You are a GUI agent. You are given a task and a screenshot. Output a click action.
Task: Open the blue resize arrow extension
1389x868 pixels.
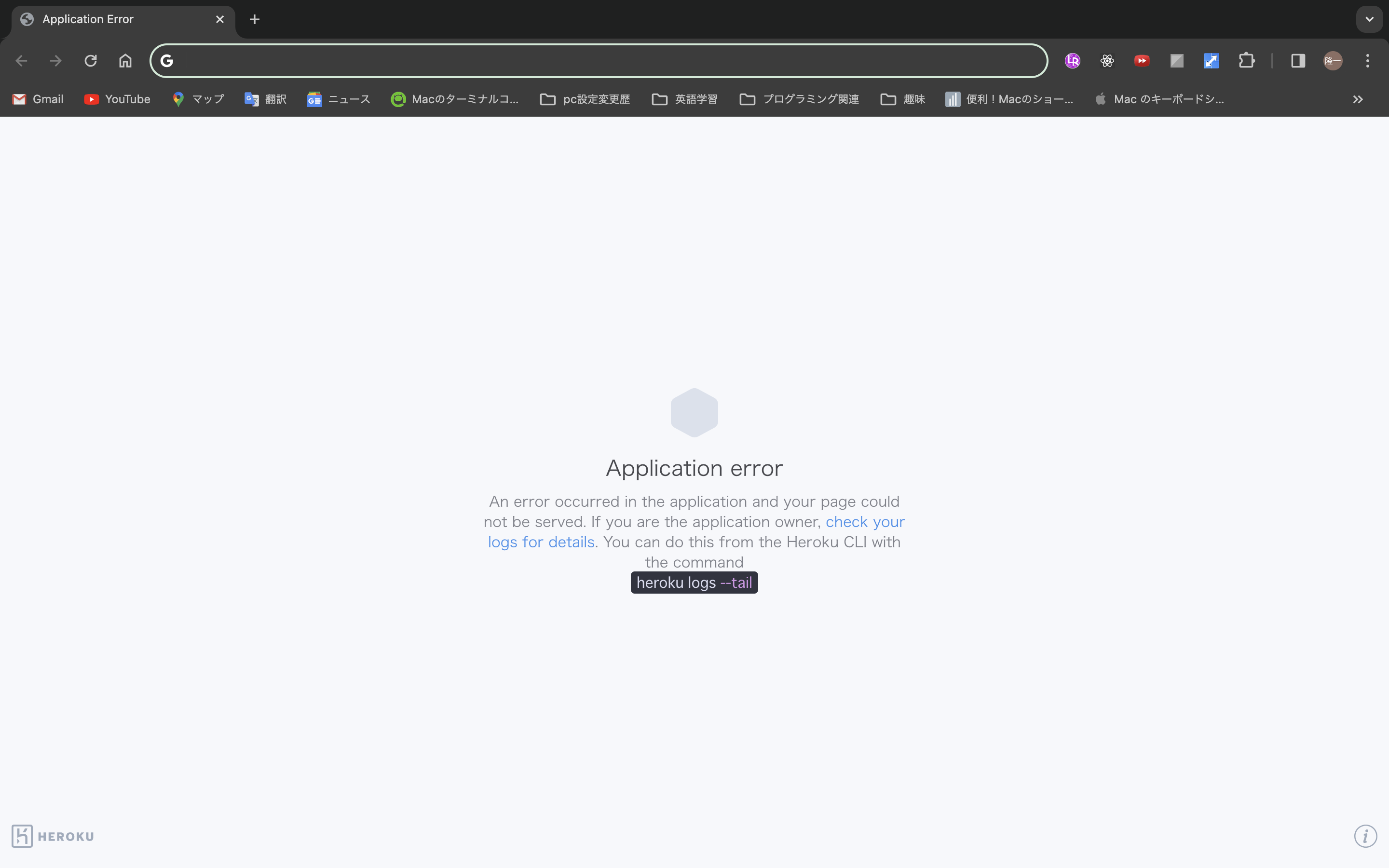[1211, 61]
